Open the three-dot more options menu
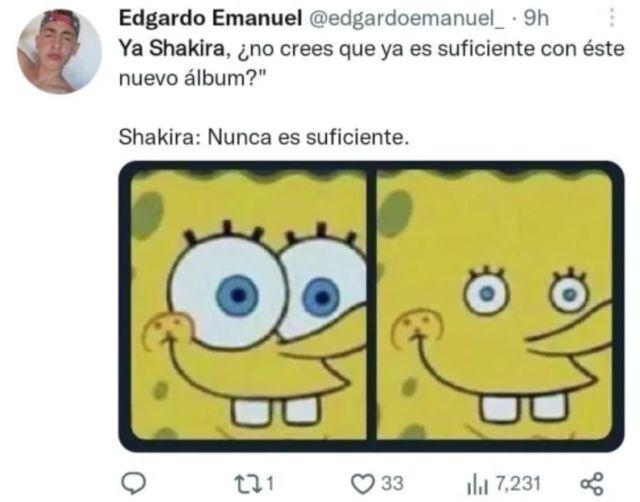This screenshot has height=502, width=640. coord(611,18)
